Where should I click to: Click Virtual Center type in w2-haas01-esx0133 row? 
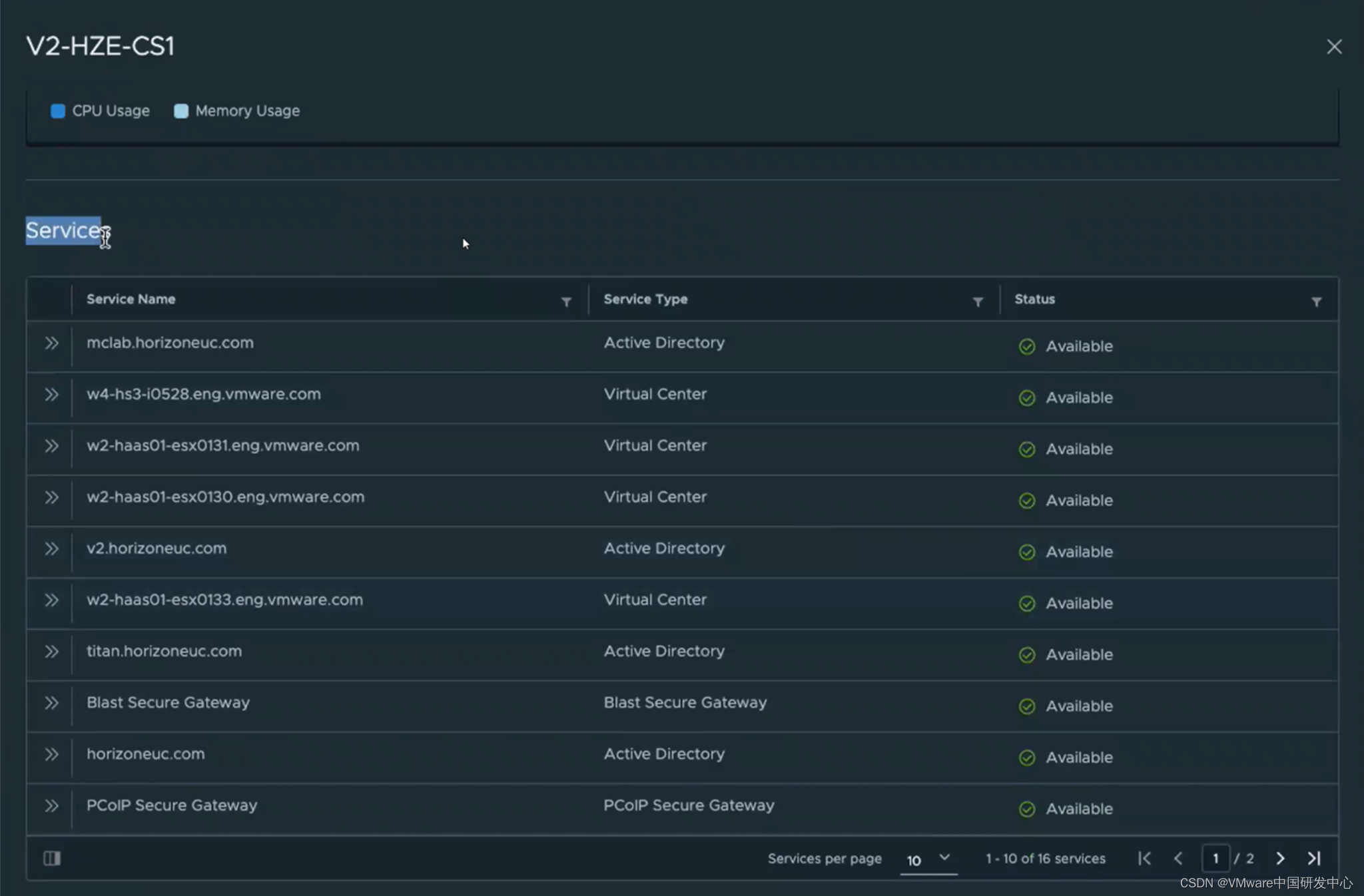pyautogui.click(x=655, y=600)
